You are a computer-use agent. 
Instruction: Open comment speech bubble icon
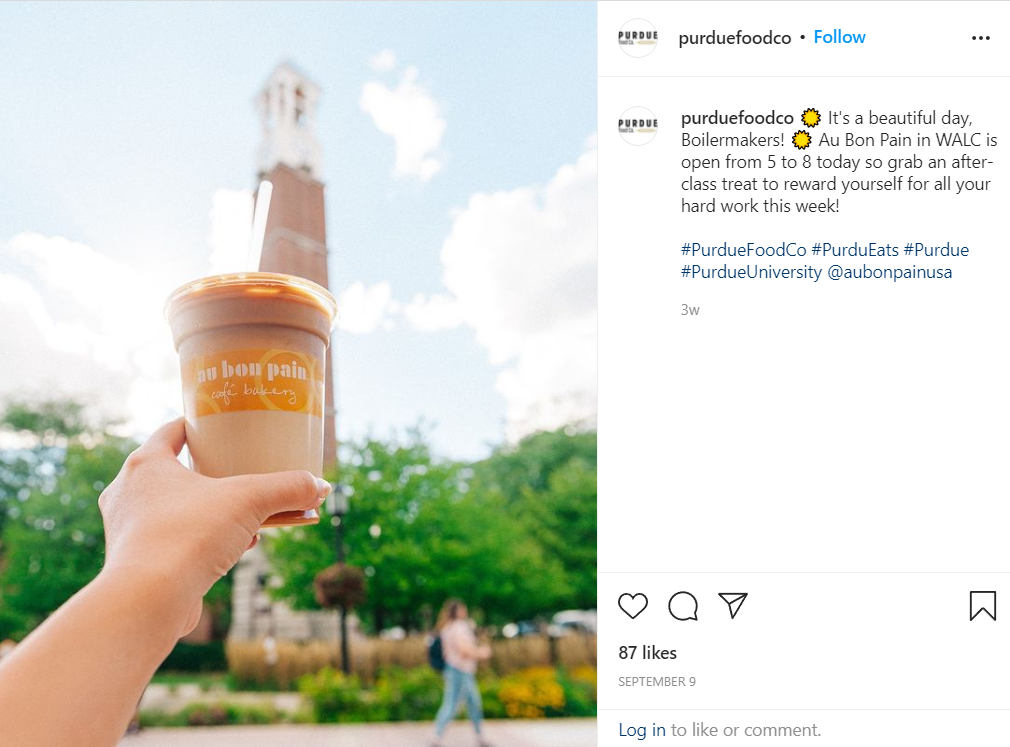pyautogui.click(x=683, y=606)
